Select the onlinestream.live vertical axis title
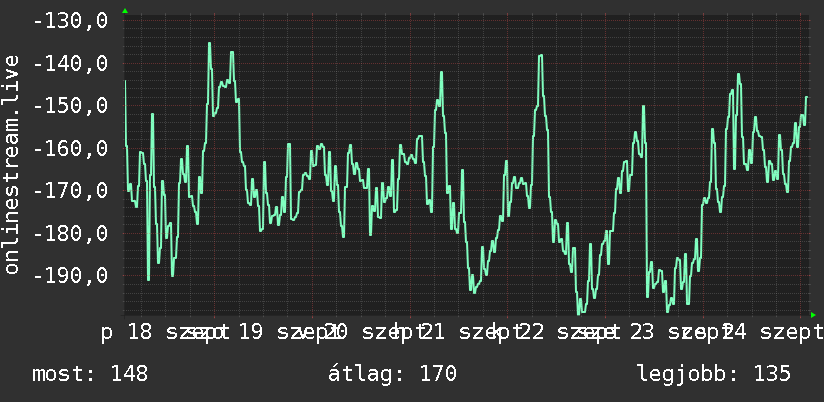 (x=12, y=164)
